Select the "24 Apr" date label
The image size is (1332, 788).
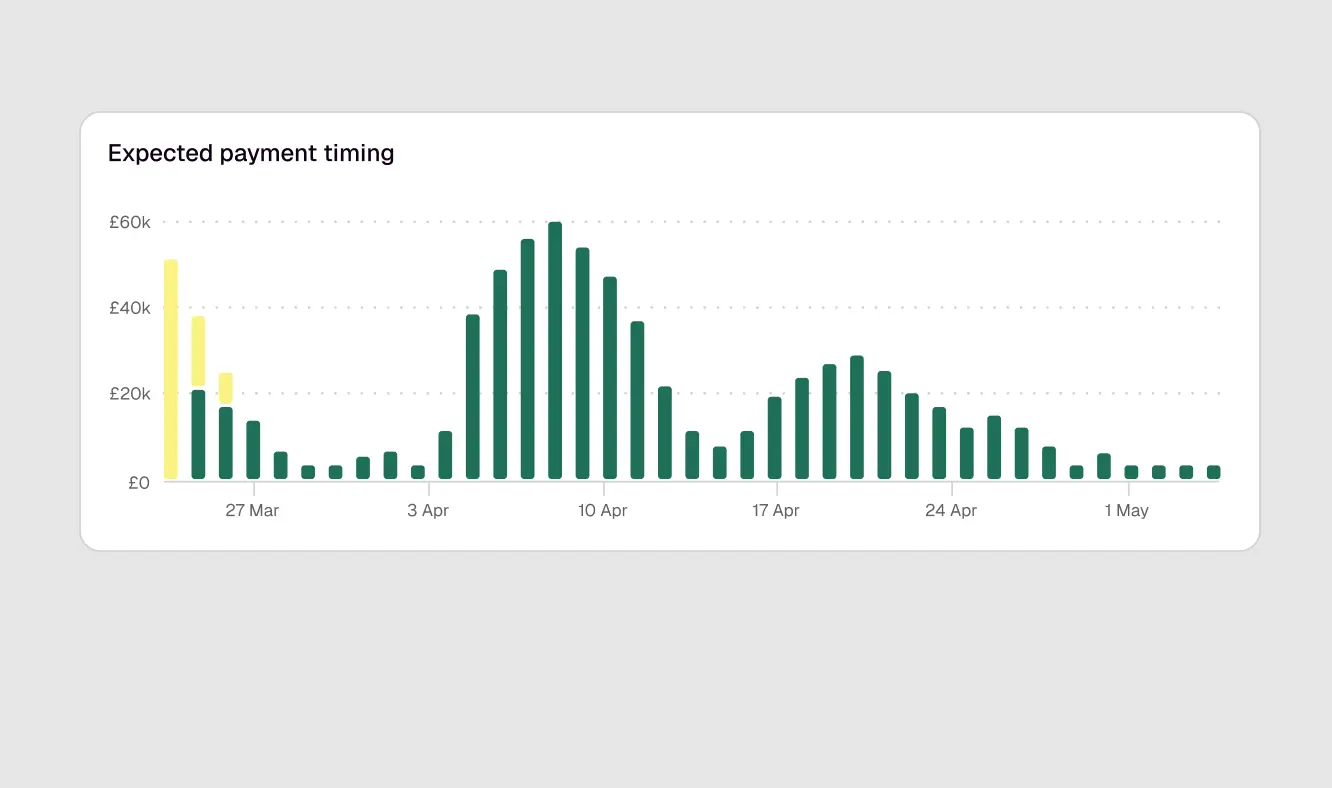coord(951,511)
